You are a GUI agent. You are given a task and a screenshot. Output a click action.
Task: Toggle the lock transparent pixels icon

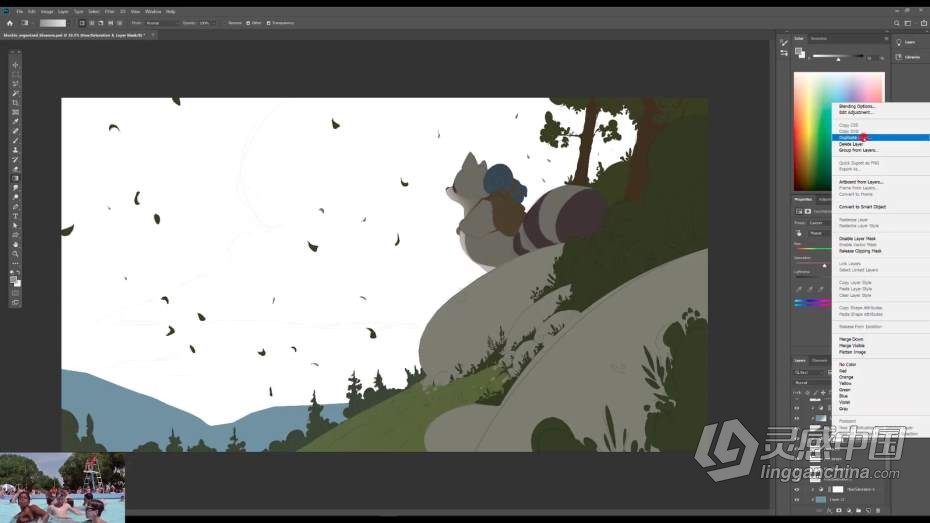(x=807, y=393)
